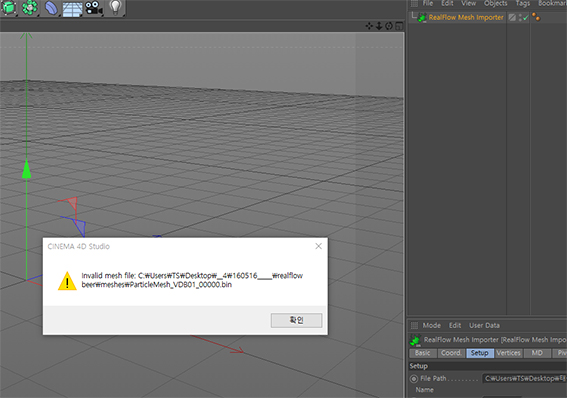The width and height of the screenshot is (567, 398).
Task: Open the Edit menu in Attribute Manager
Action: 455,325
